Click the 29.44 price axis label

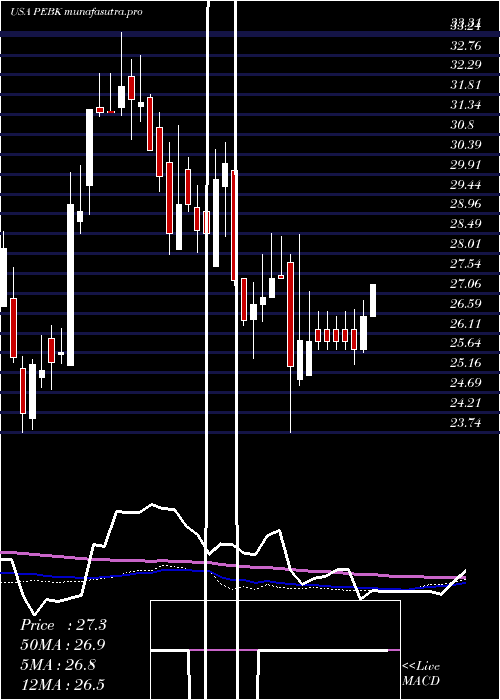point(466,184)
